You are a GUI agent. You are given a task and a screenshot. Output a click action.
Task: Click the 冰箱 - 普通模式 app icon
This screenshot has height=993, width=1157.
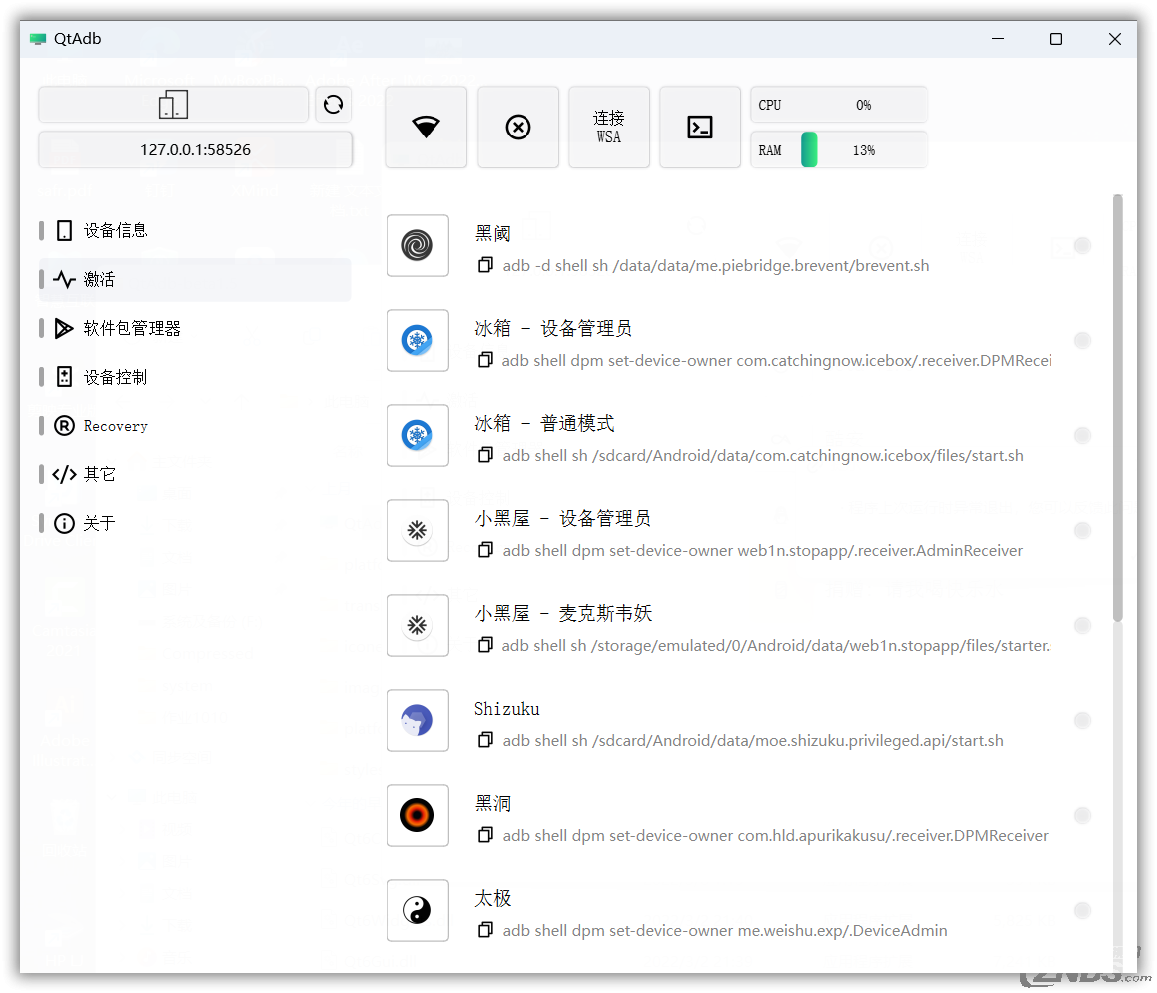(x=418, y=435)
